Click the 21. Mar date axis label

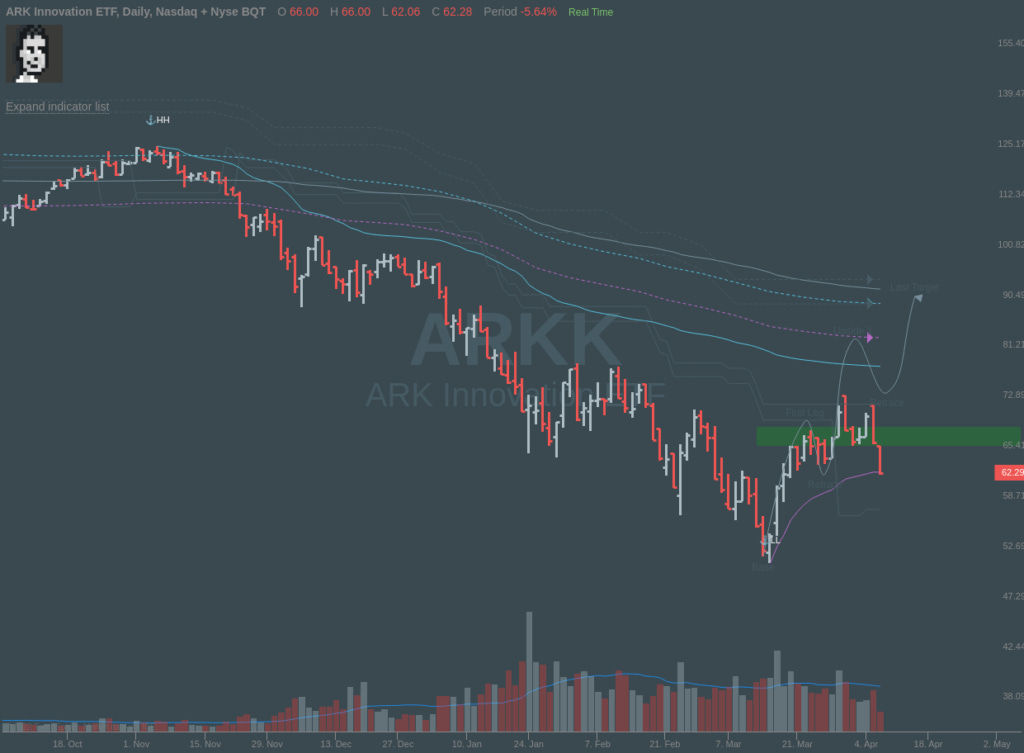pos(797,744)
